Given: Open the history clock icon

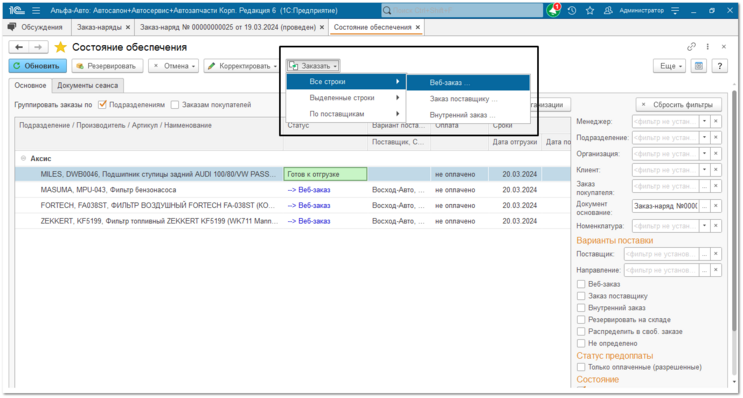Looking at the screenshot, I should 572,10.
